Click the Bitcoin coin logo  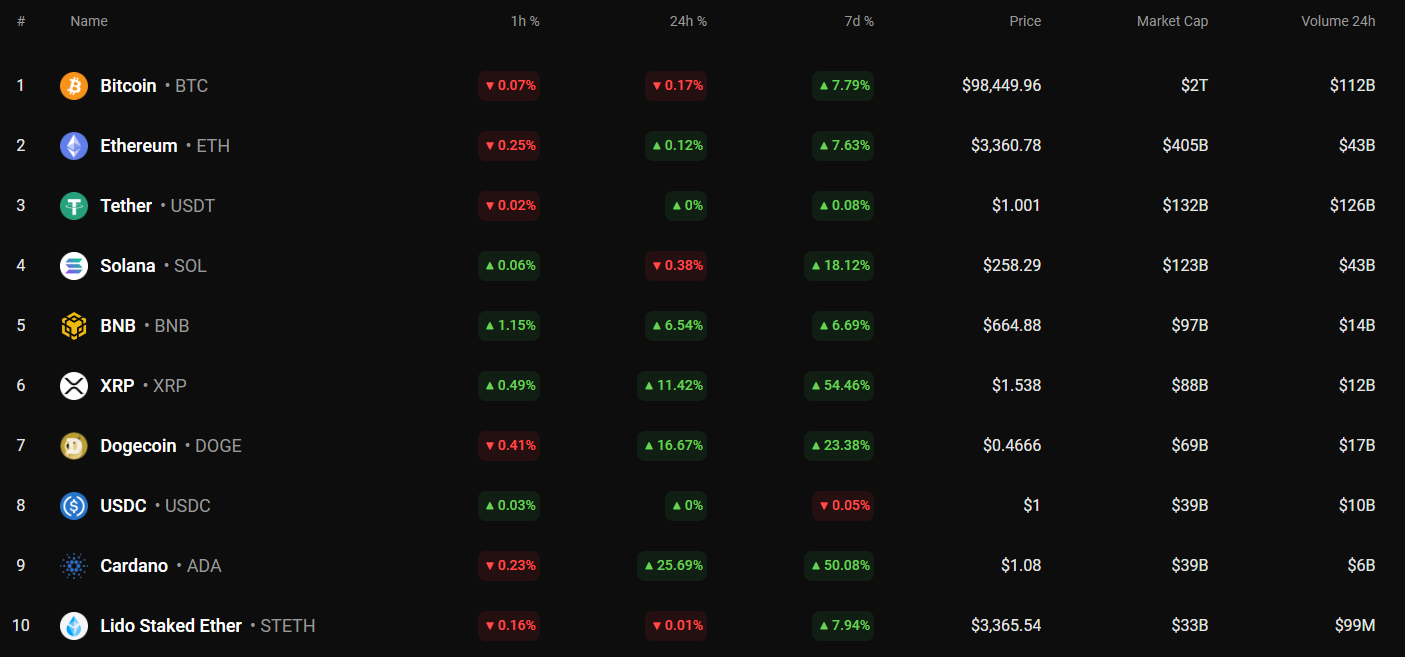point(74,86)
